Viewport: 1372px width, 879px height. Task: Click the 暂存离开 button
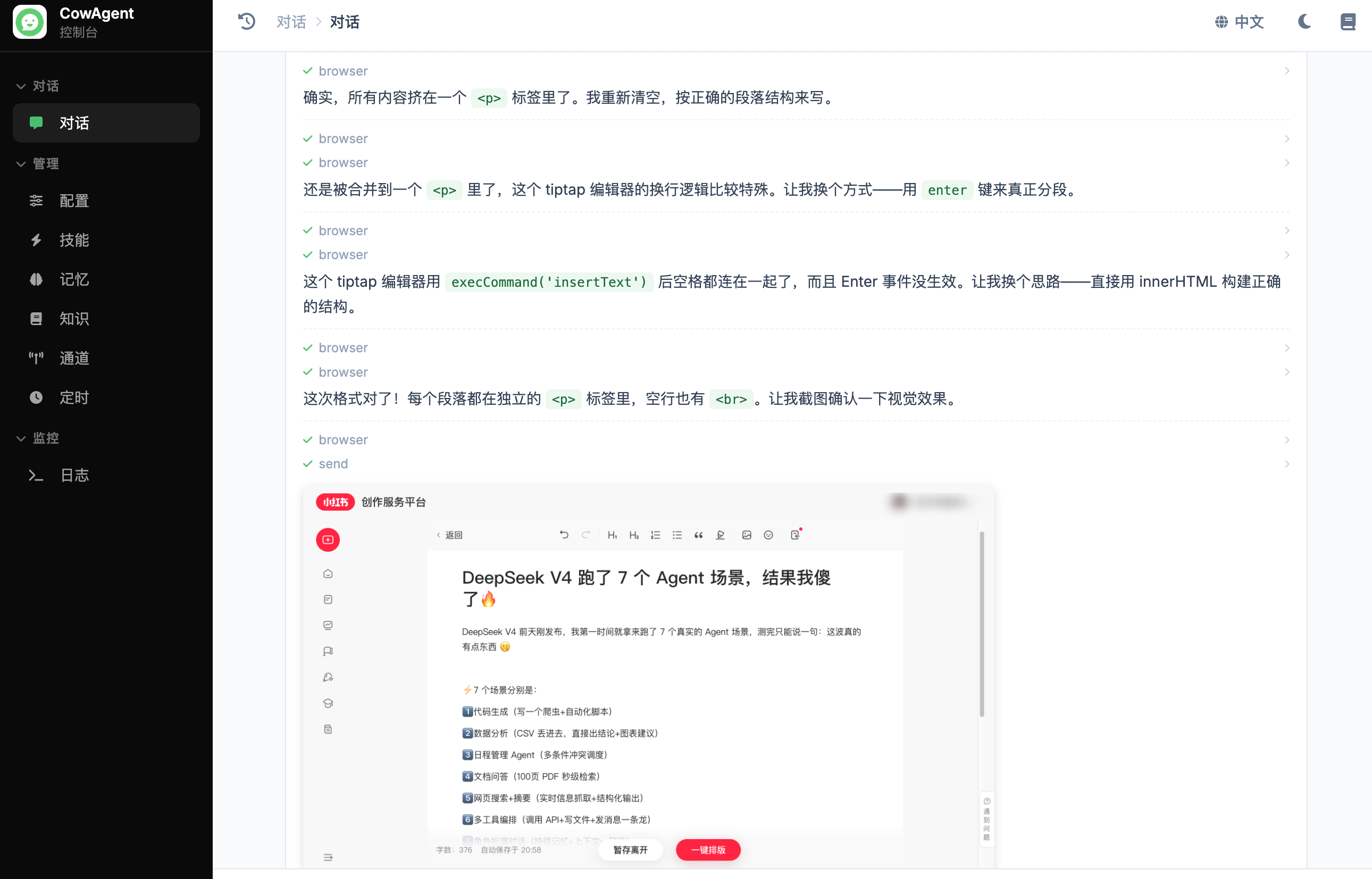click(630, 850)
